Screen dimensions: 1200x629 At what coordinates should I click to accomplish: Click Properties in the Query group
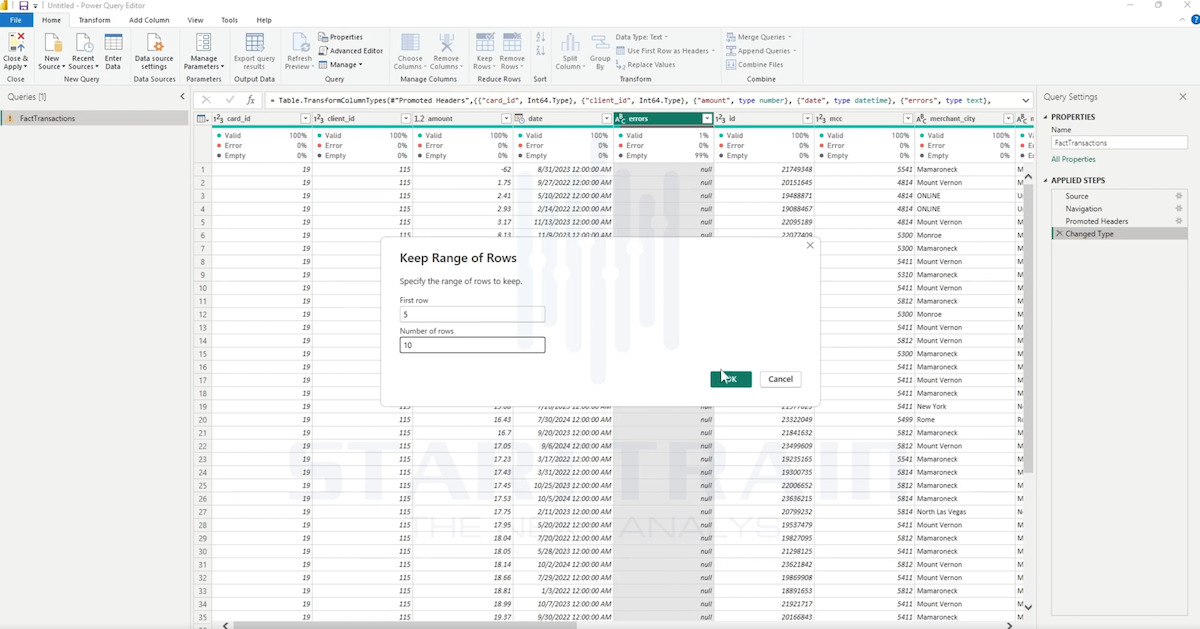[x=341, y=37]
